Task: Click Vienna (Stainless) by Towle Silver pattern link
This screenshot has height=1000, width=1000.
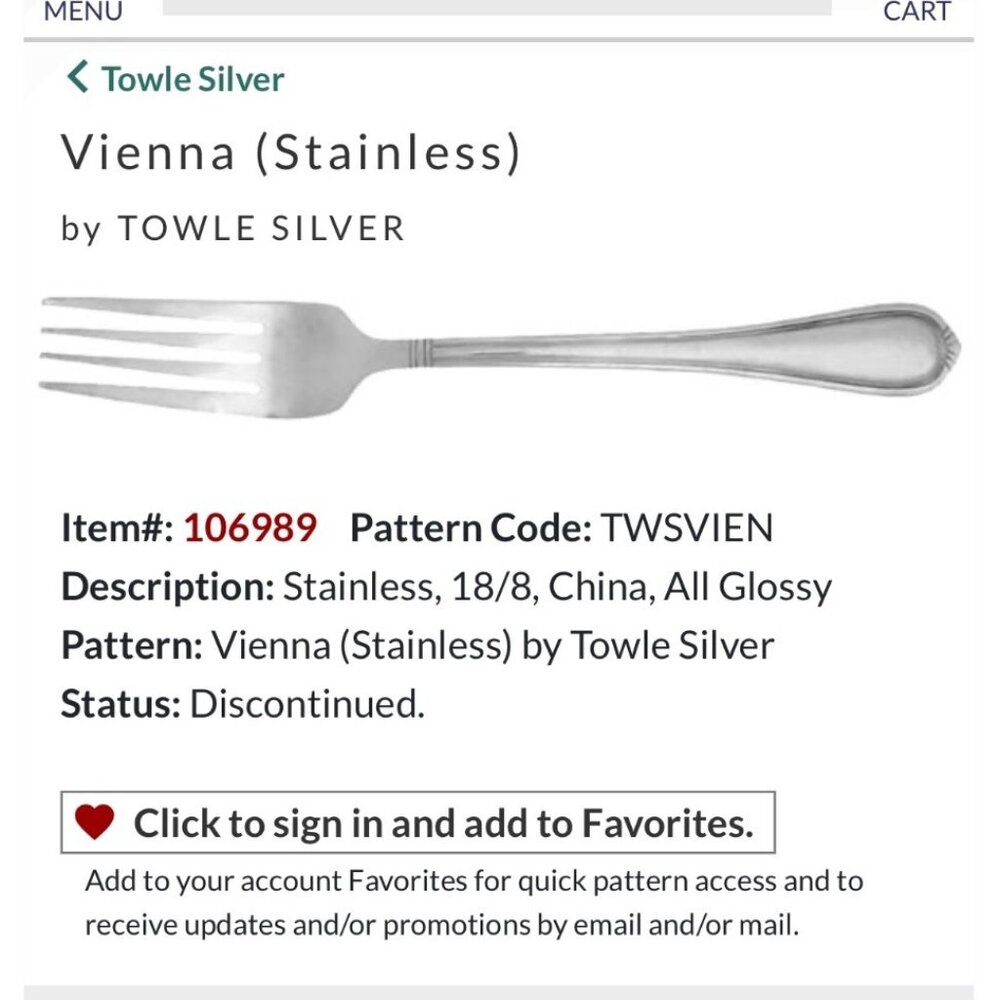Action: [x=492, y=643]
